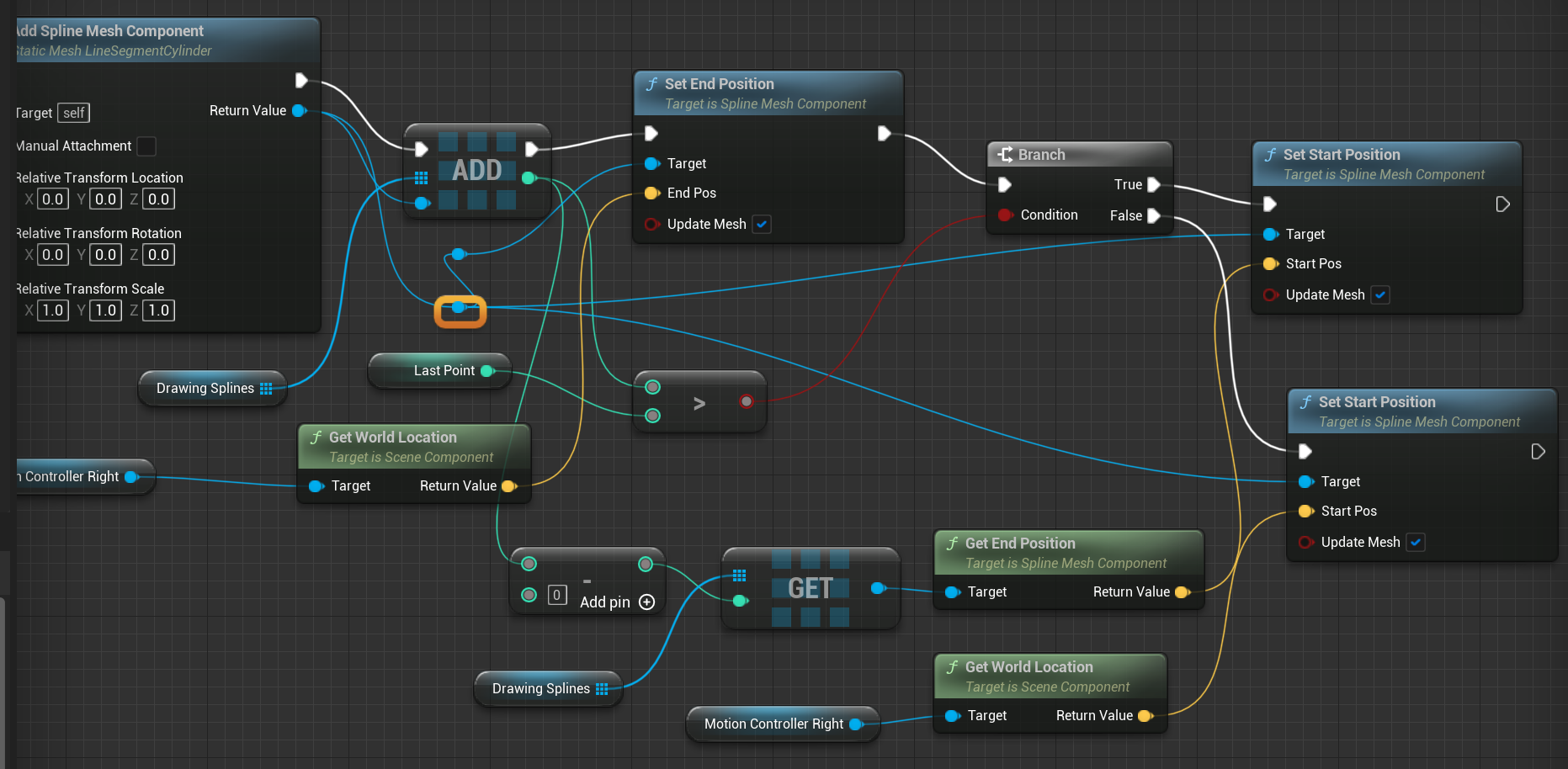Viewport: 1568px width, 769px height.
Task: Click the 'self' Target value box
Action: 74,113
